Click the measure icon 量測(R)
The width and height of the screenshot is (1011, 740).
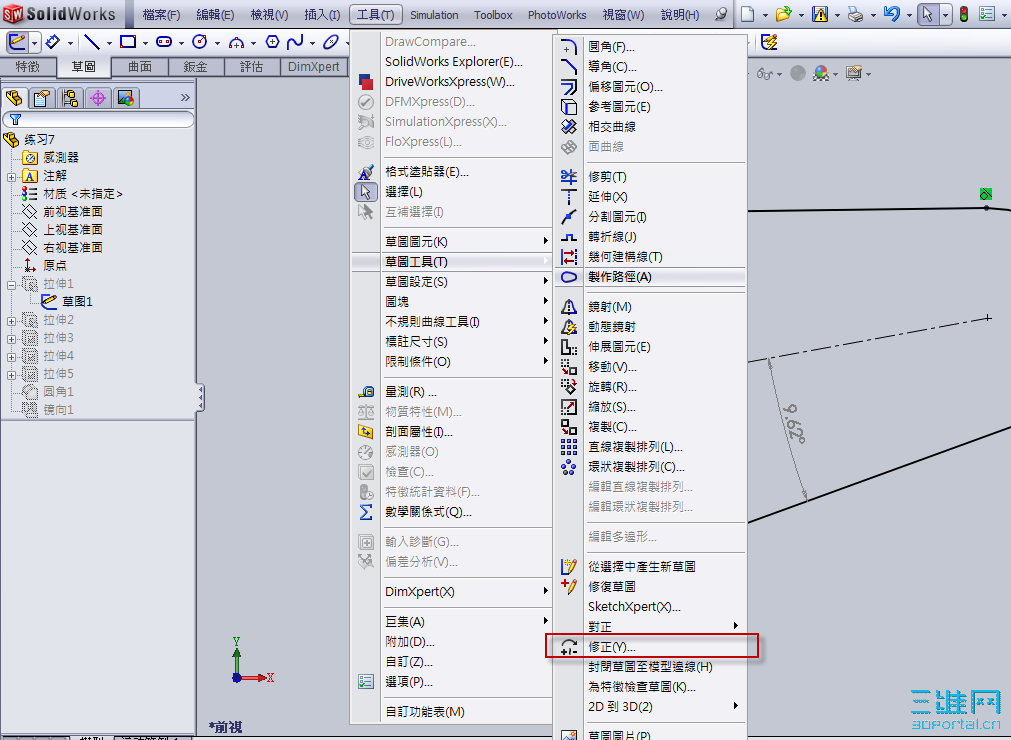point(366,392)
